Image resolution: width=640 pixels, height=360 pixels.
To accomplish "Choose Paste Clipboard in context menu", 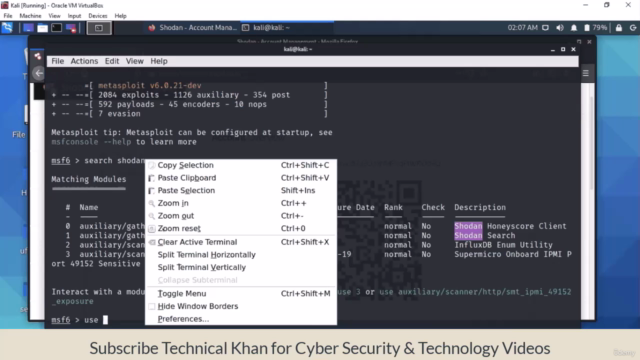I will pos(241,178).
